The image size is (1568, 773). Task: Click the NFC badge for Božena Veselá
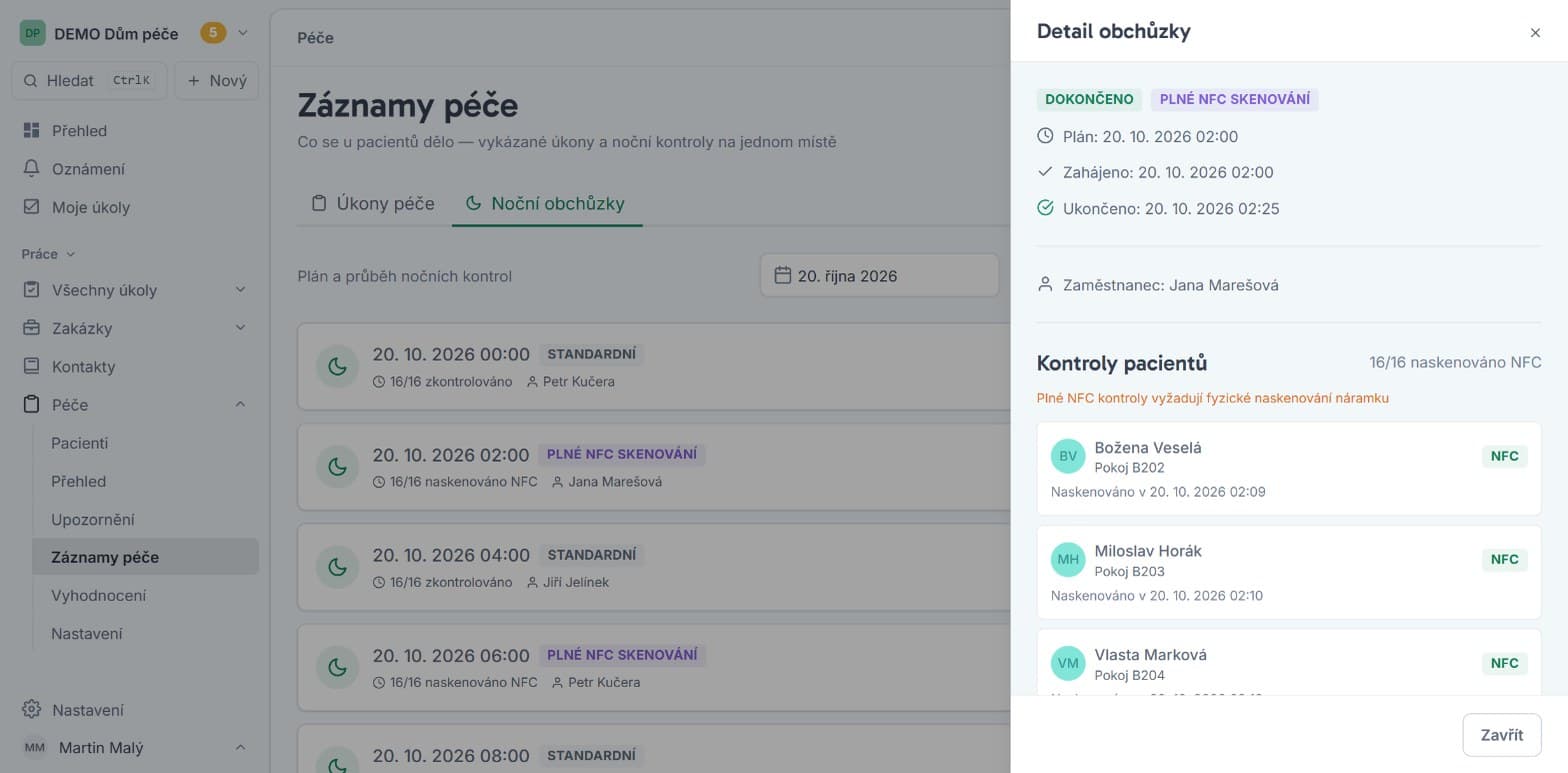(x=1505, y=456)
